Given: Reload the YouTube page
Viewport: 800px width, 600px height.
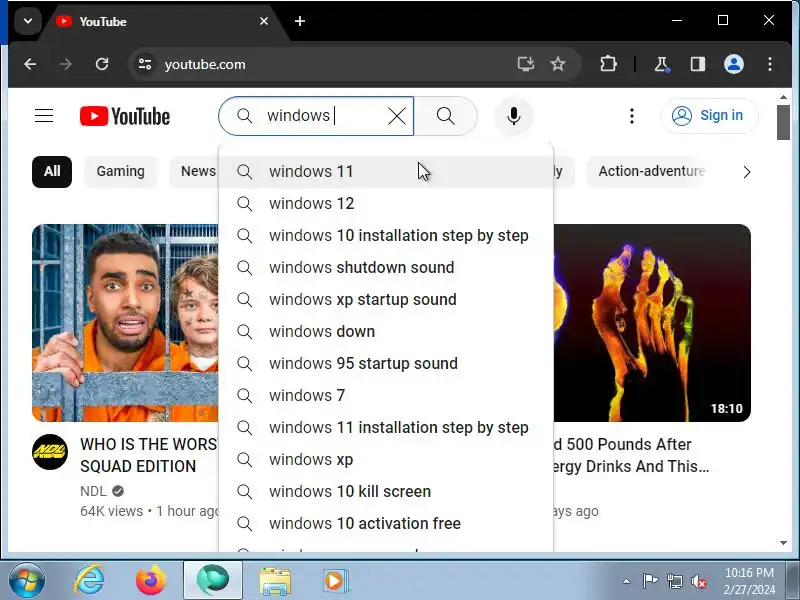Looking at the screenshot, I should pyautogui.click(x=102, y=64).
